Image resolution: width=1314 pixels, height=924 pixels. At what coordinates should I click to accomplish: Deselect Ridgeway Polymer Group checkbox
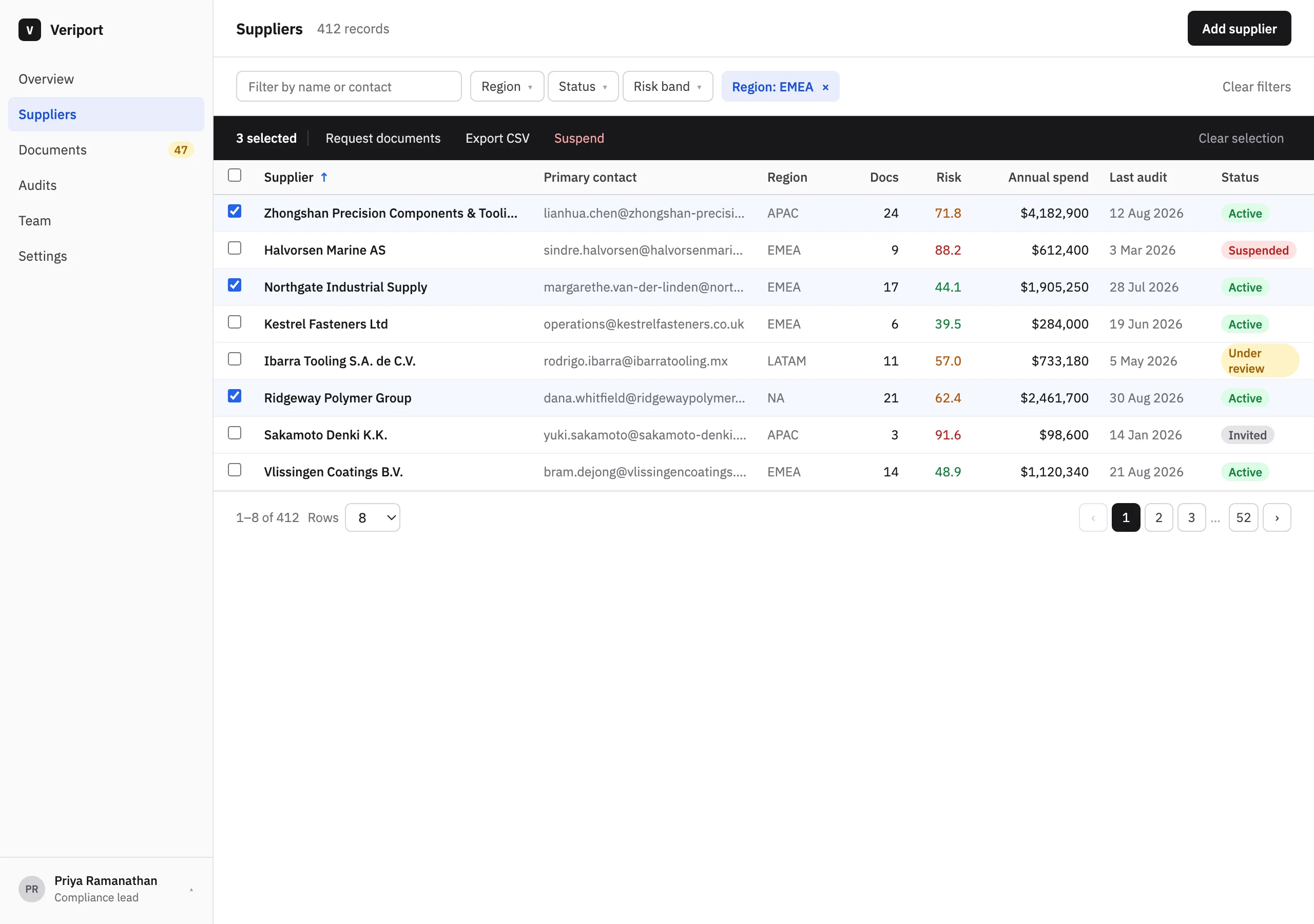coord(235,396)
